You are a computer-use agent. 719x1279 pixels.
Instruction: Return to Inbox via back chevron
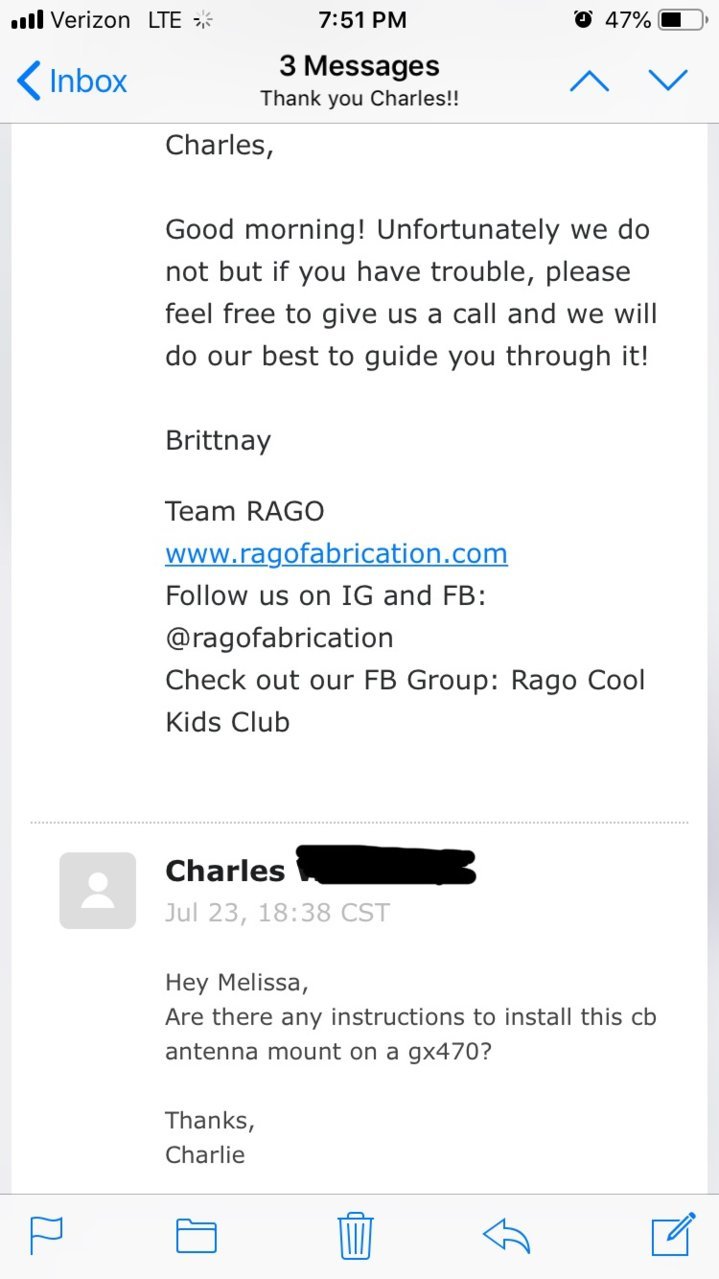72,81
